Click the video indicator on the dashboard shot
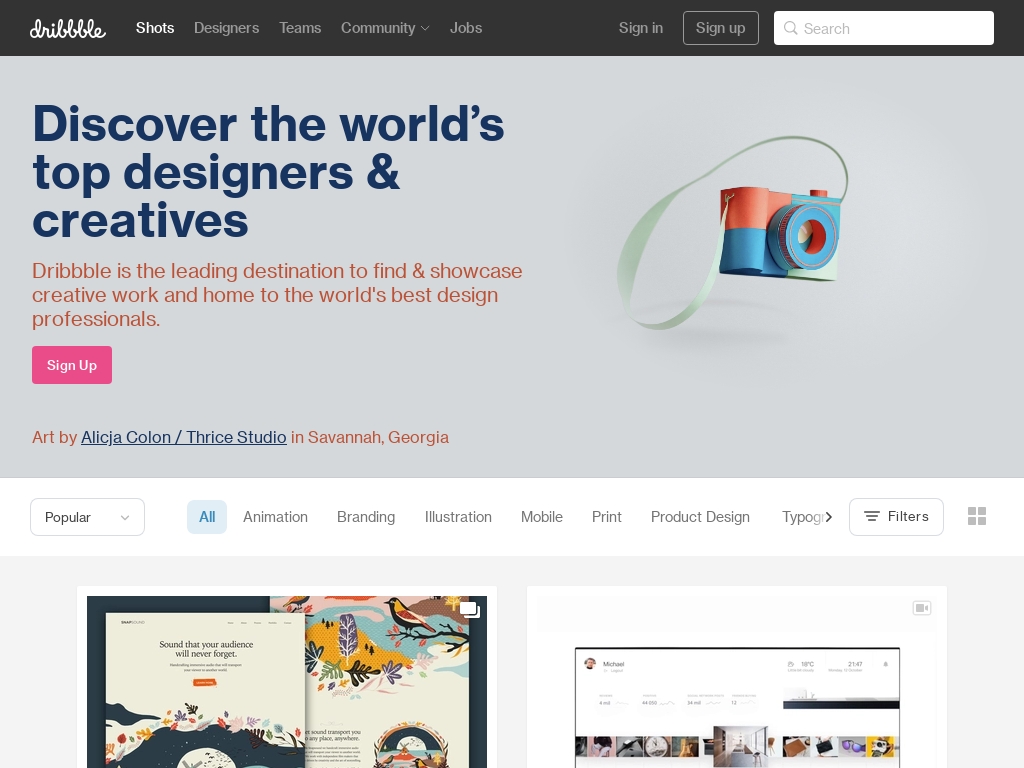 coord(921,608)
